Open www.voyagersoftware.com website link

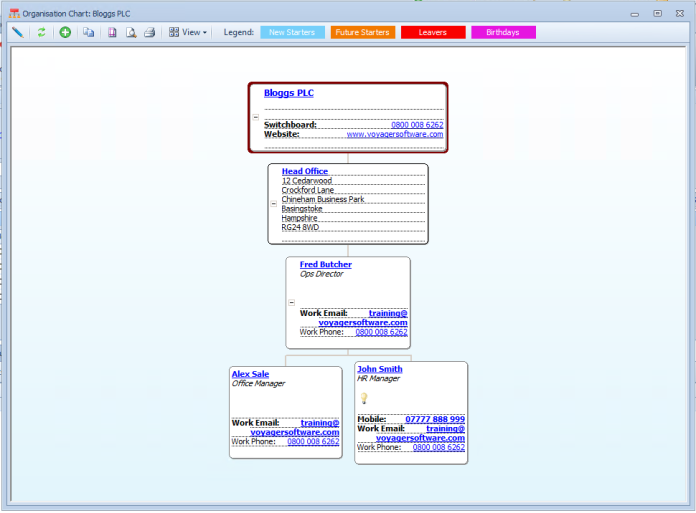pos(394,134)
